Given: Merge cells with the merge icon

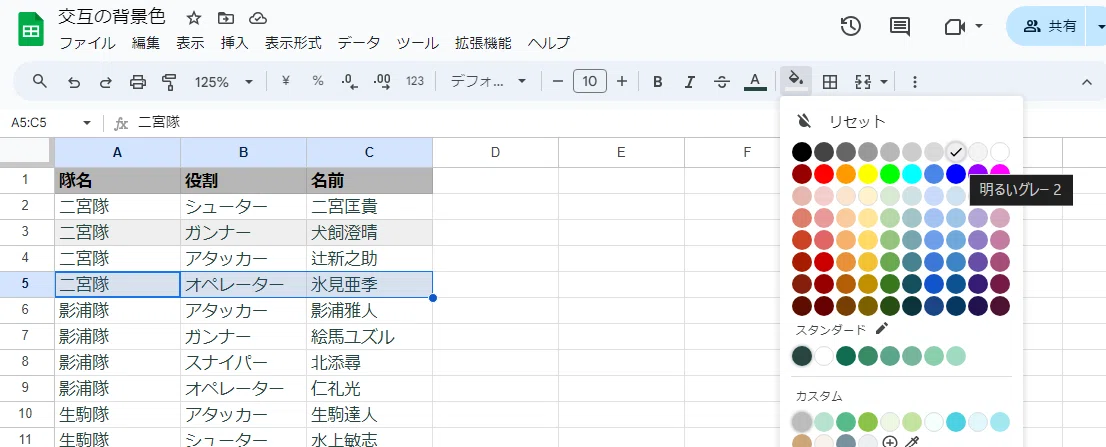Looking at the screenshot, I should (x=863, y=82).
